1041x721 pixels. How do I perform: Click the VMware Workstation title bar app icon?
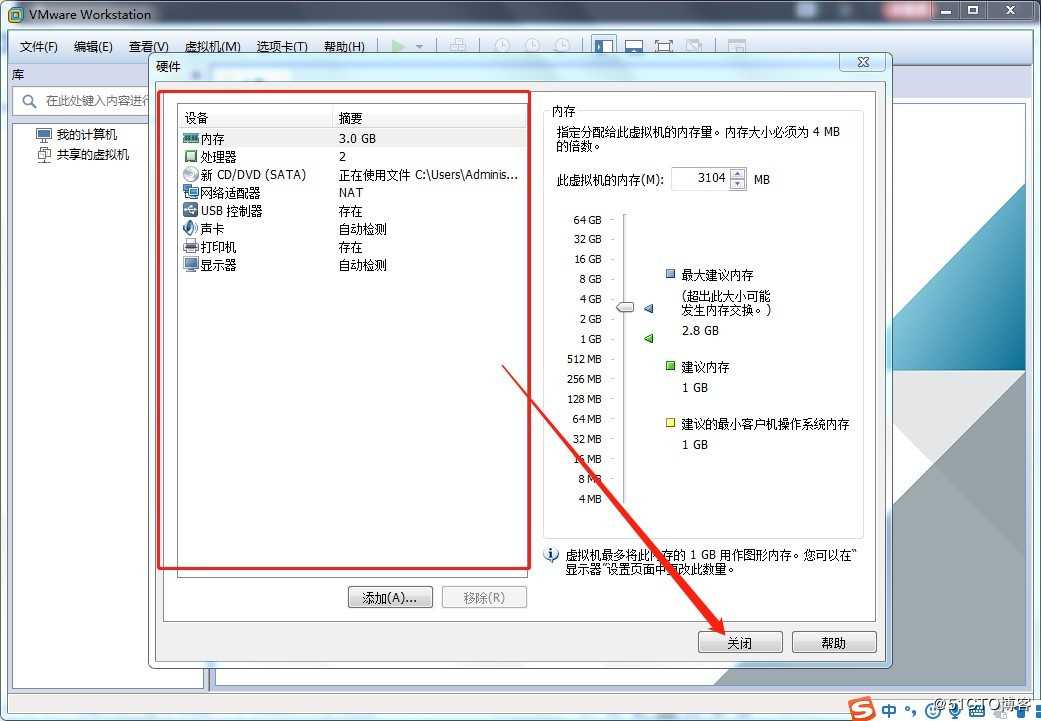(15, 14)
